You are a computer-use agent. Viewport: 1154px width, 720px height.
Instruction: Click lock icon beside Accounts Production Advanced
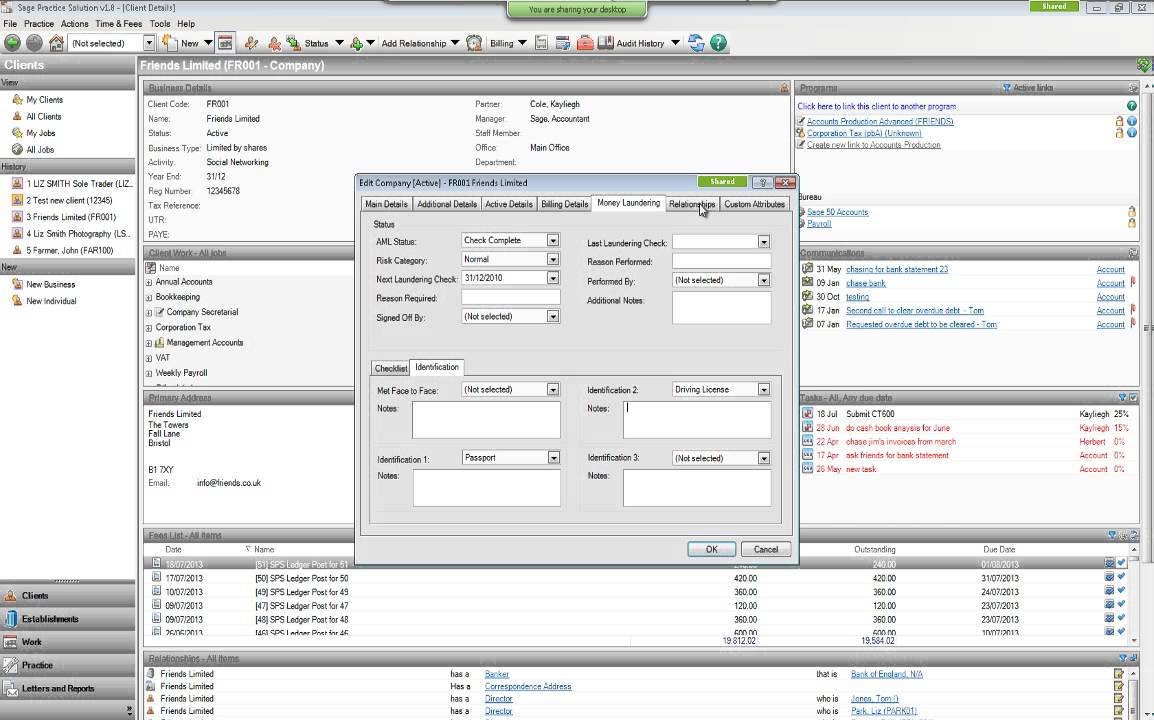tap(1119, 121)
